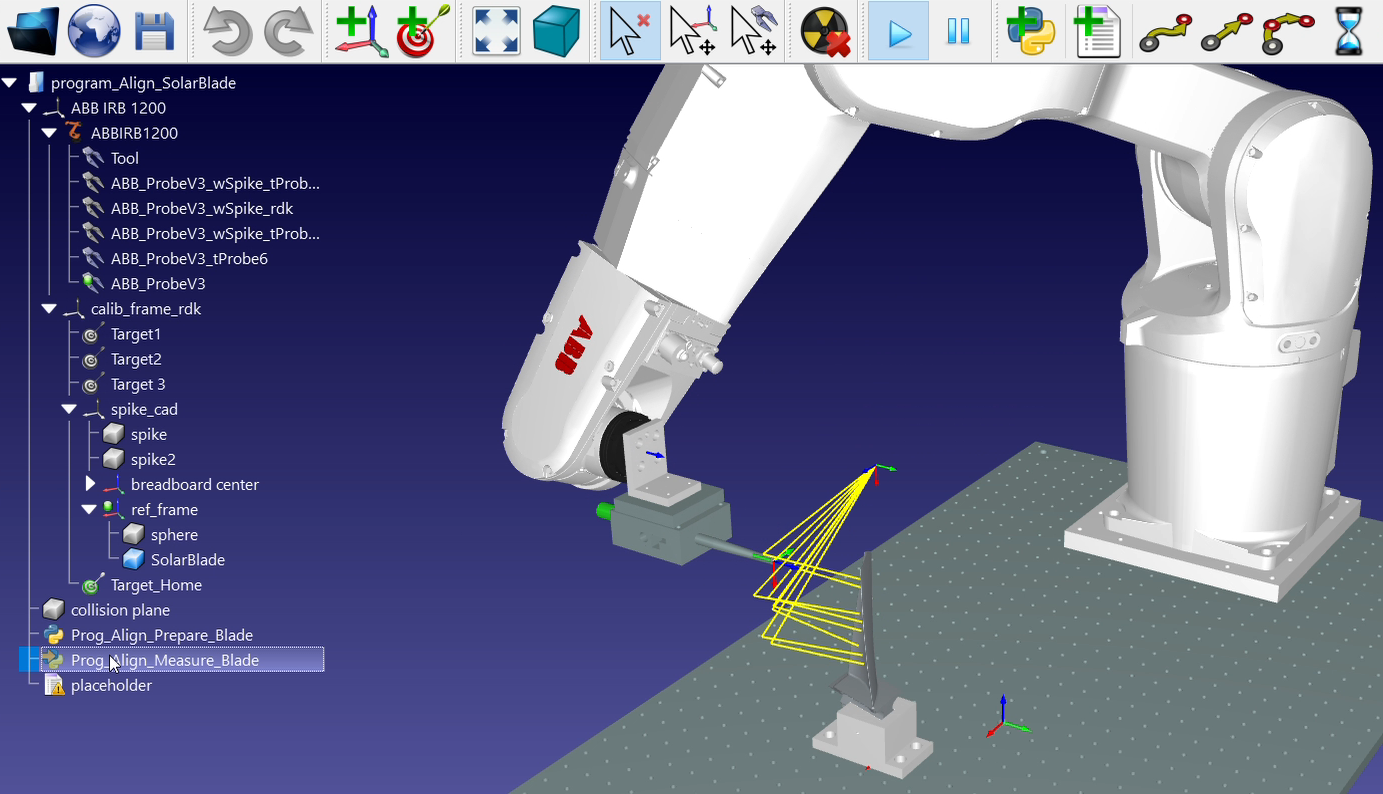Click the Open file folder icon
This screenshot has width=1383, height=794.
[x=33, y=31]
